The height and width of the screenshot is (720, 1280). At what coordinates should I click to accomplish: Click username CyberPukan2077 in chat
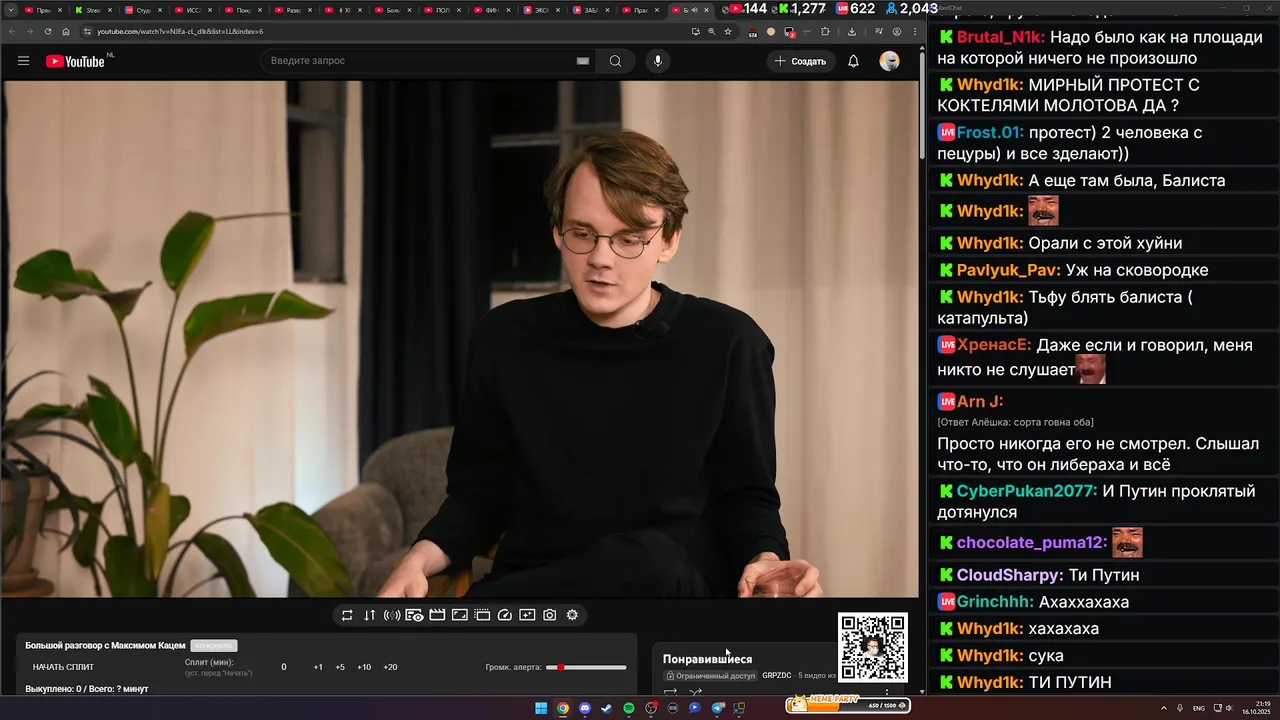click(1027, 491)
